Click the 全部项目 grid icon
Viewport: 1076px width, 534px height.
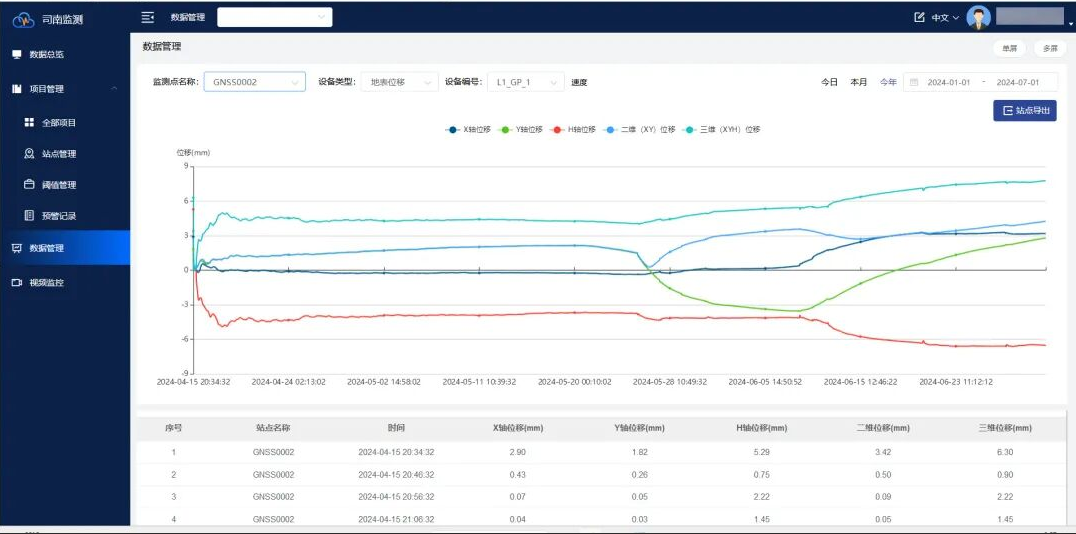click(x=30, y=123)
